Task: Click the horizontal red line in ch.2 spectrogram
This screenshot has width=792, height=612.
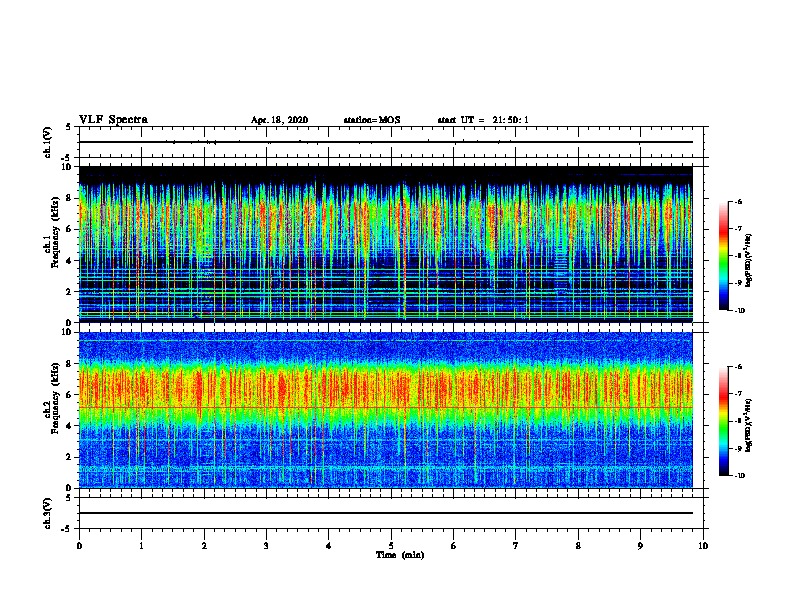Action: pyautogui.click(x=385, y=407)
